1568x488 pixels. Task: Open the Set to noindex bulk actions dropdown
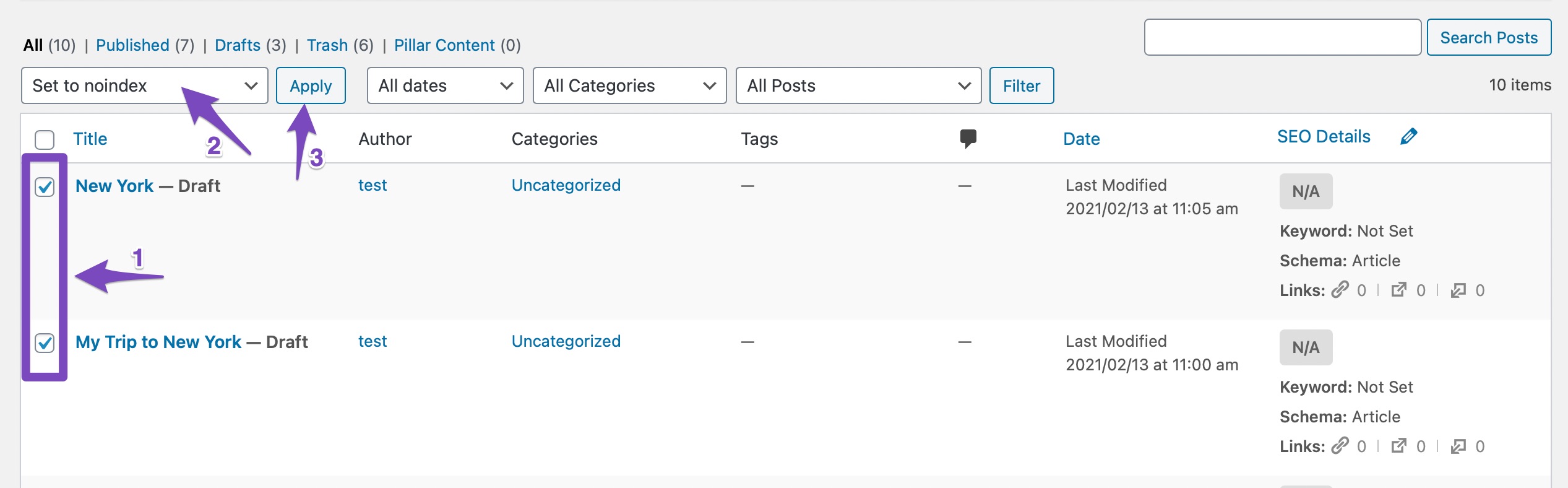point(144,85)
